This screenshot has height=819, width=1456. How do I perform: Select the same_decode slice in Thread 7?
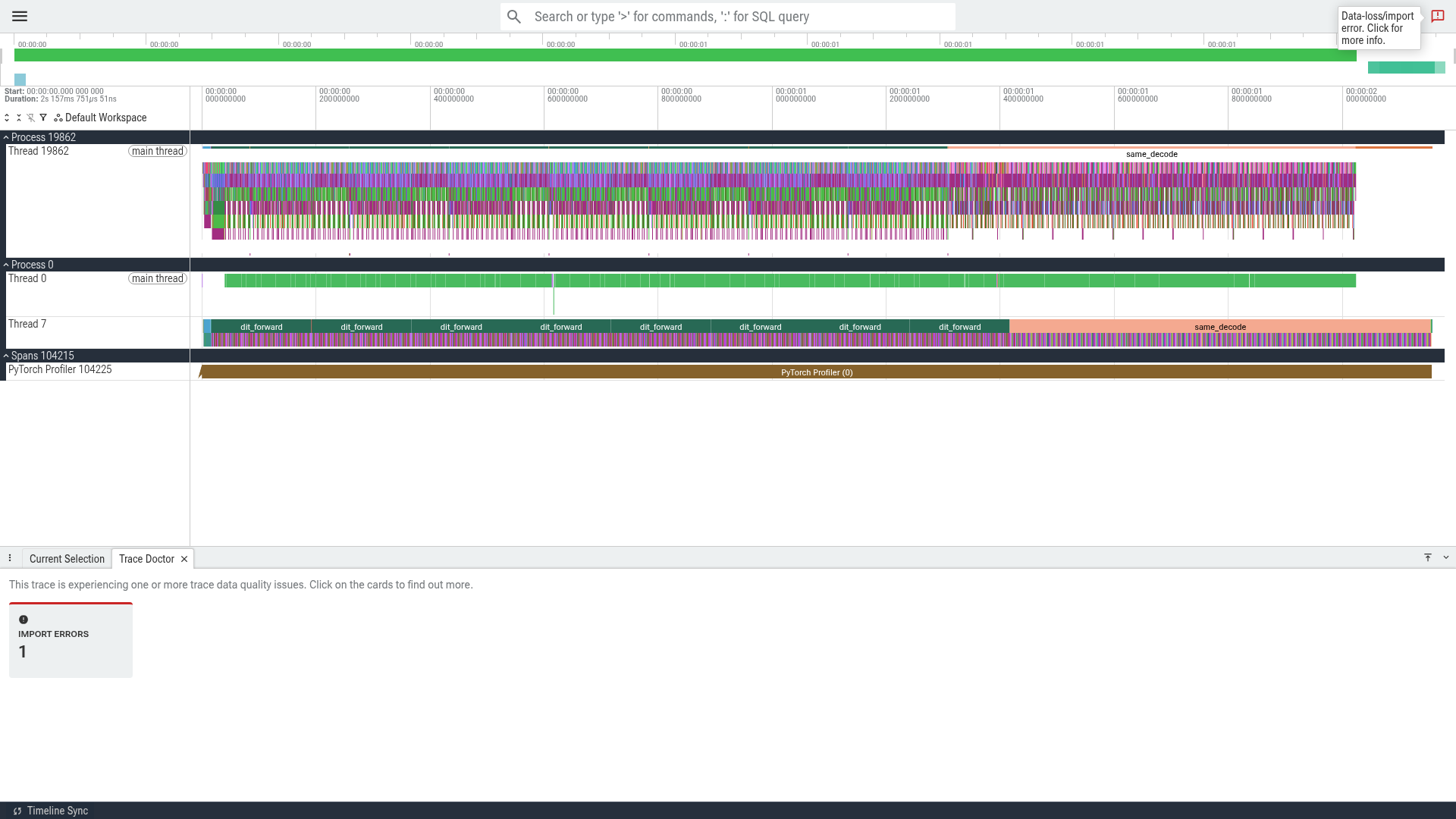tap(1219, 327)
